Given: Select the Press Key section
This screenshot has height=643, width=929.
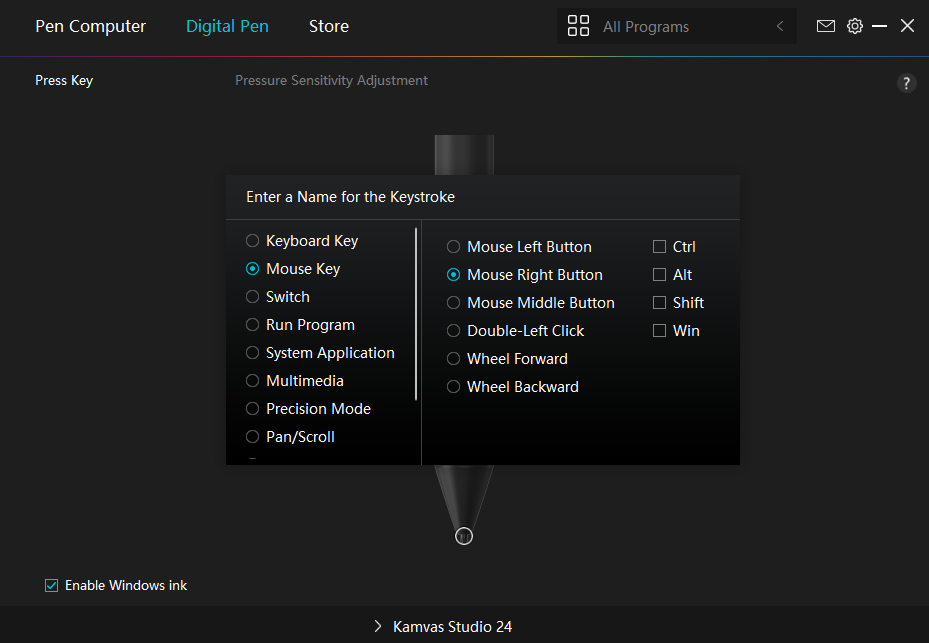Looking at the screenshot, I should click(64, 80).
